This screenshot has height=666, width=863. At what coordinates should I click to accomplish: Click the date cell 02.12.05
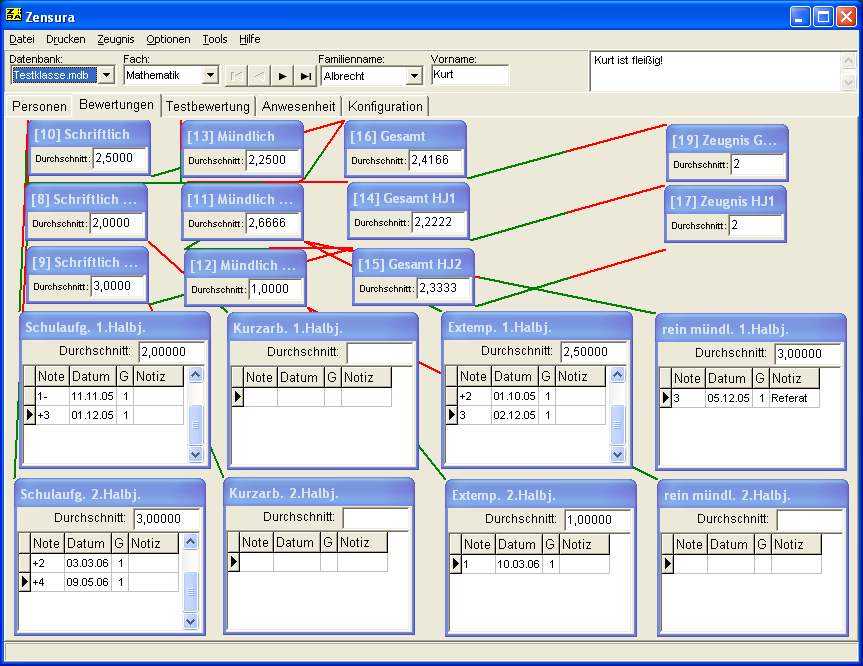[x=514, y=415]
